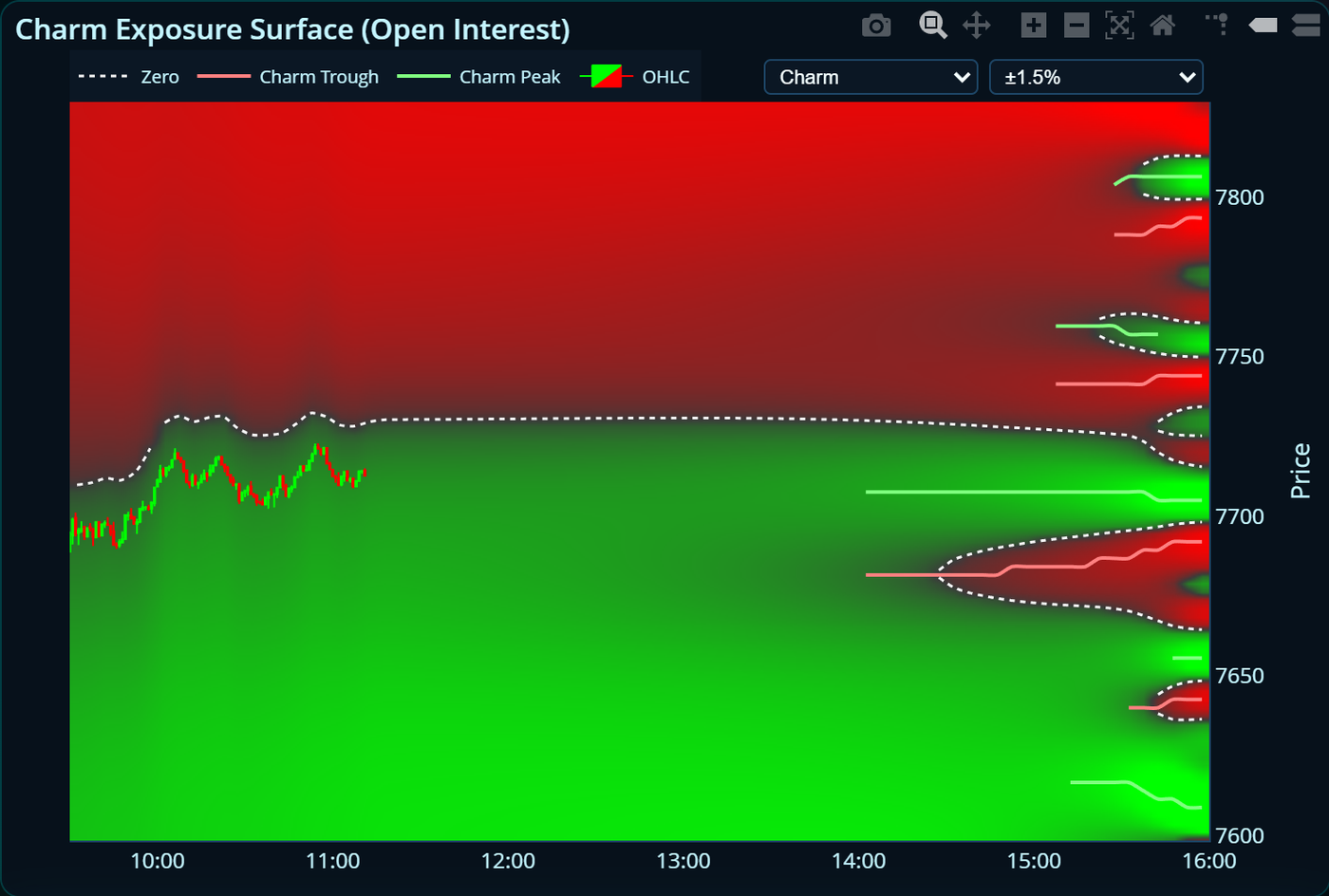This screenshot has width=1329, height=896.
Task: Click the Price axis title
Action: click(1301, 471)
